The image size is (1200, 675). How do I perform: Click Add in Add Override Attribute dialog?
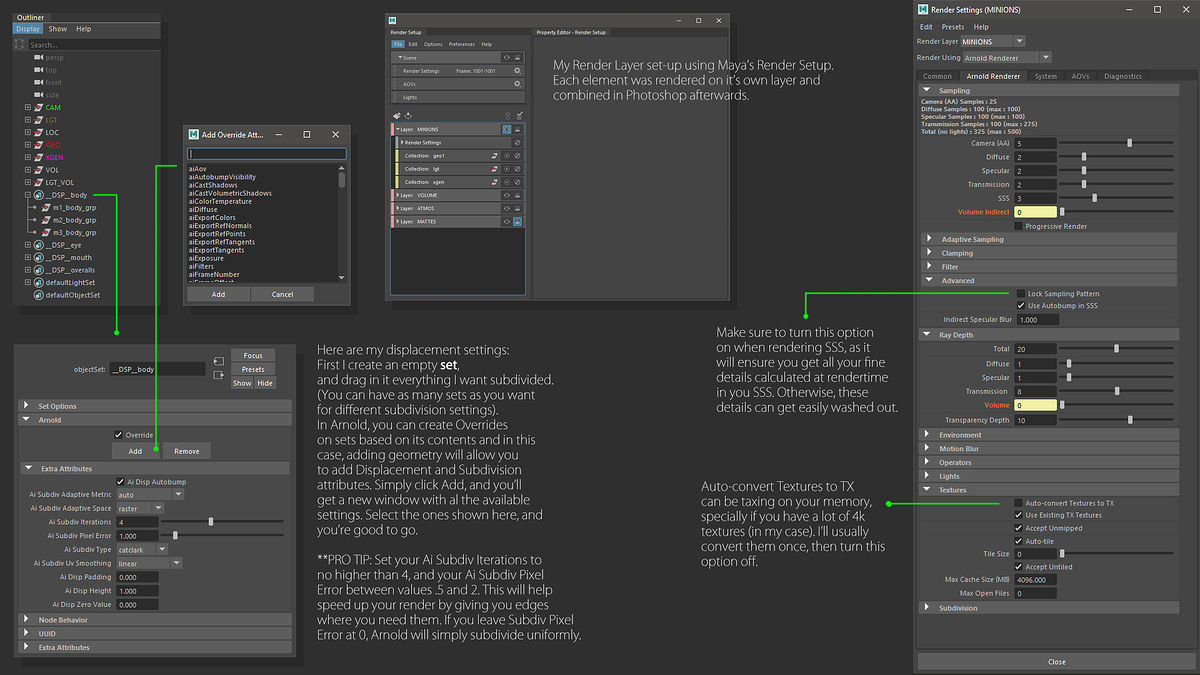coord(218,294)
